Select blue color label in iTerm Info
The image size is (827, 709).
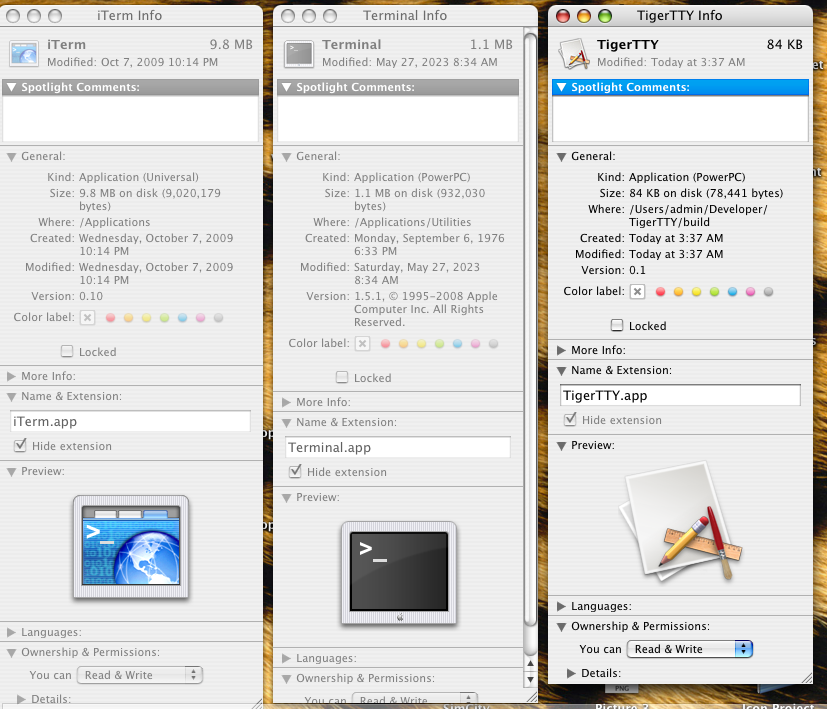(182, 318)
